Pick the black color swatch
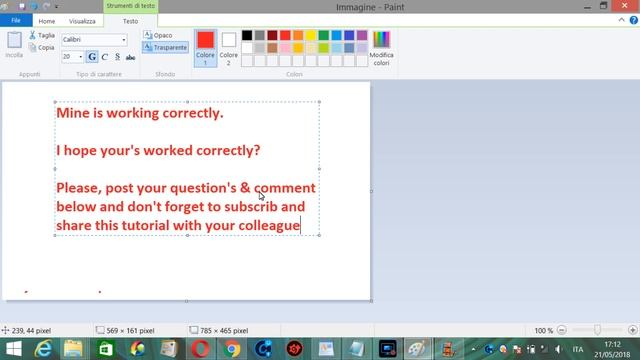This screenshot has height=360, width=640. click(x=247, y=36)
